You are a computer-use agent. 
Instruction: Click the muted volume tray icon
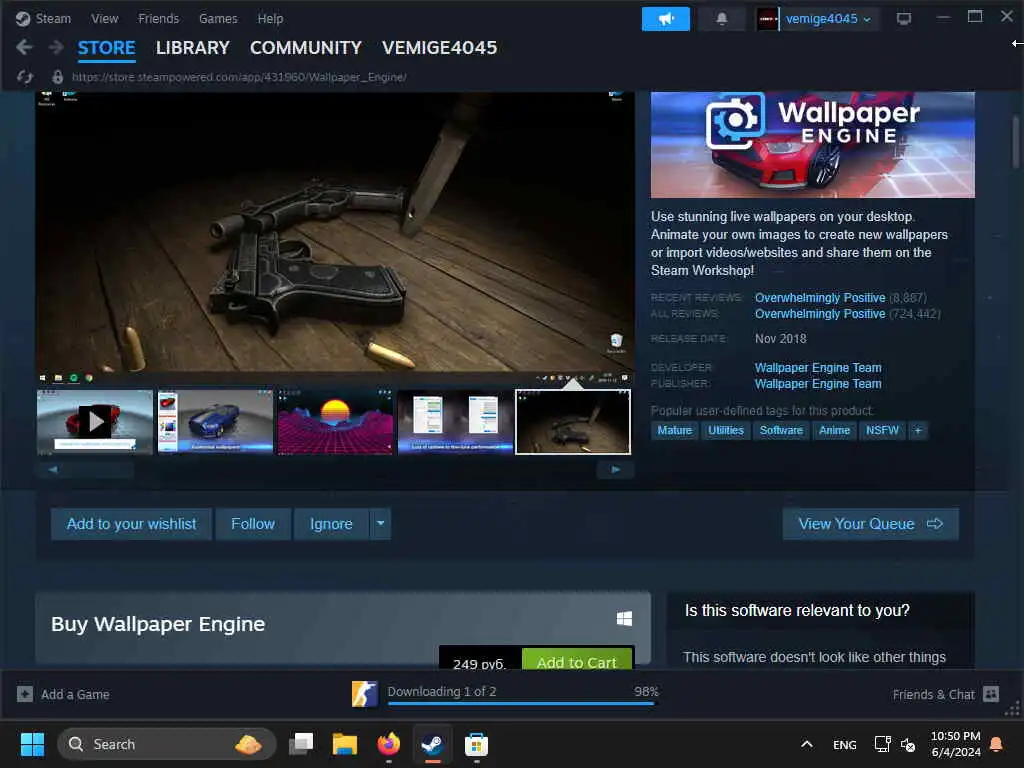[908, 744]
